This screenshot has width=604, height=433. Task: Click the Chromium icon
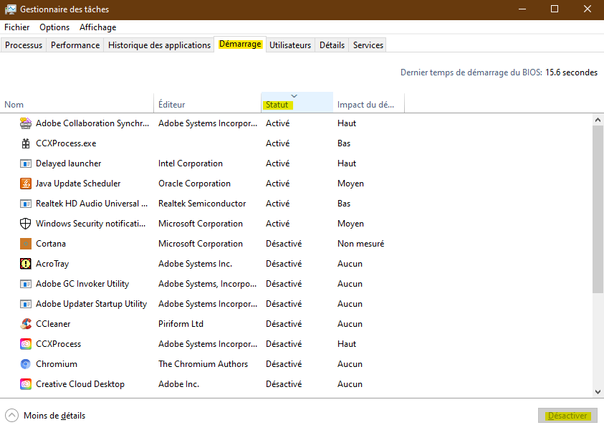tap(26, 364)
